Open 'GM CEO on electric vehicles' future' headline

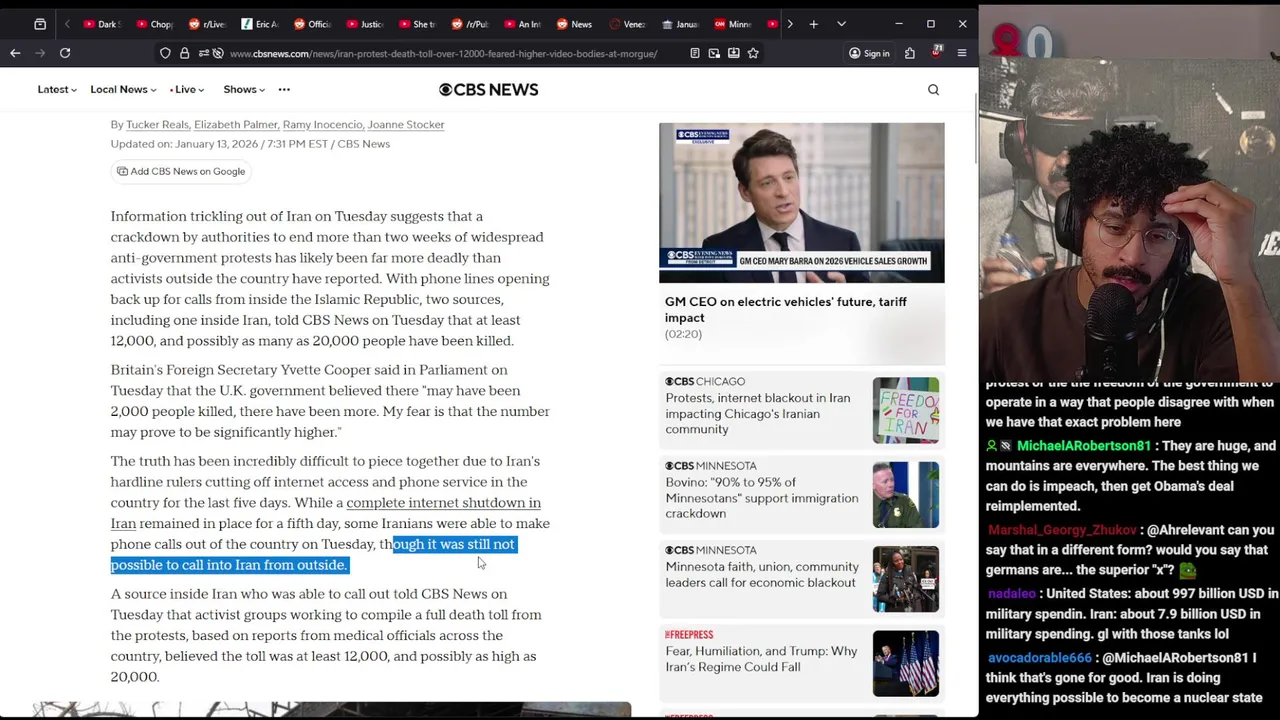point(786,310)
